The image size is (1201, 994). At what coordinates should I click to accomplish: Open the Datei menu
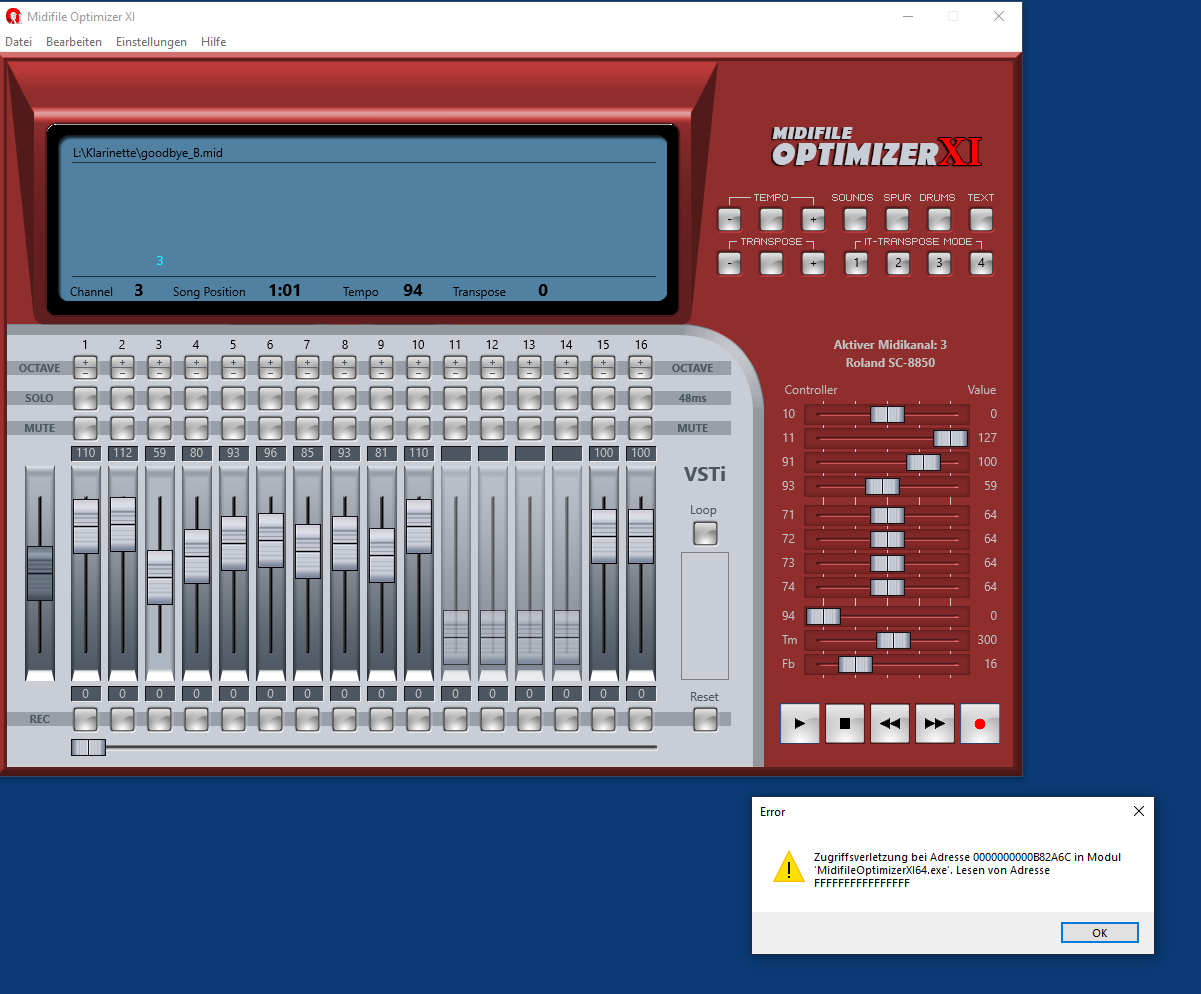[19, 42]
